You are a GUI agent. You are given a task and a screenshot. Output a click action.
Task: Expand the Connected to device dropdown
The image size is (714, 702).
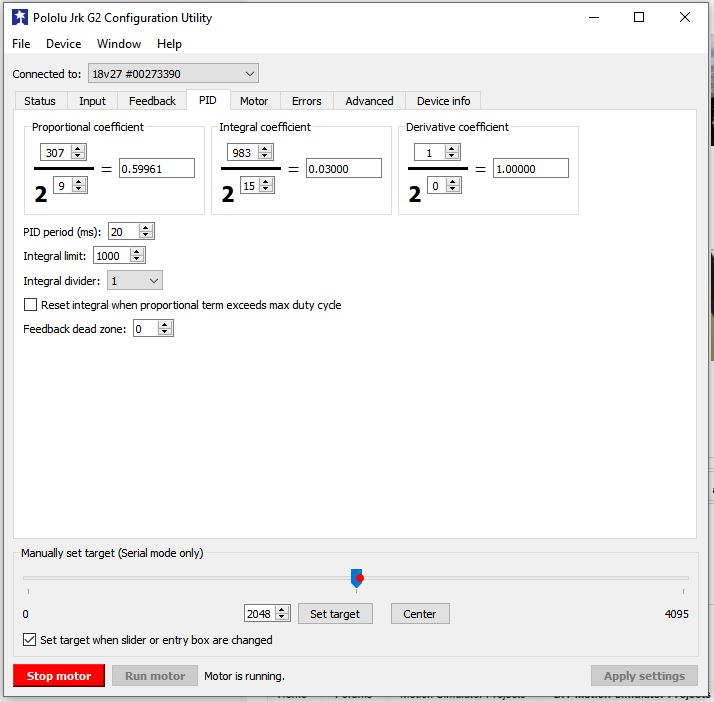click(x=173, y=73)
